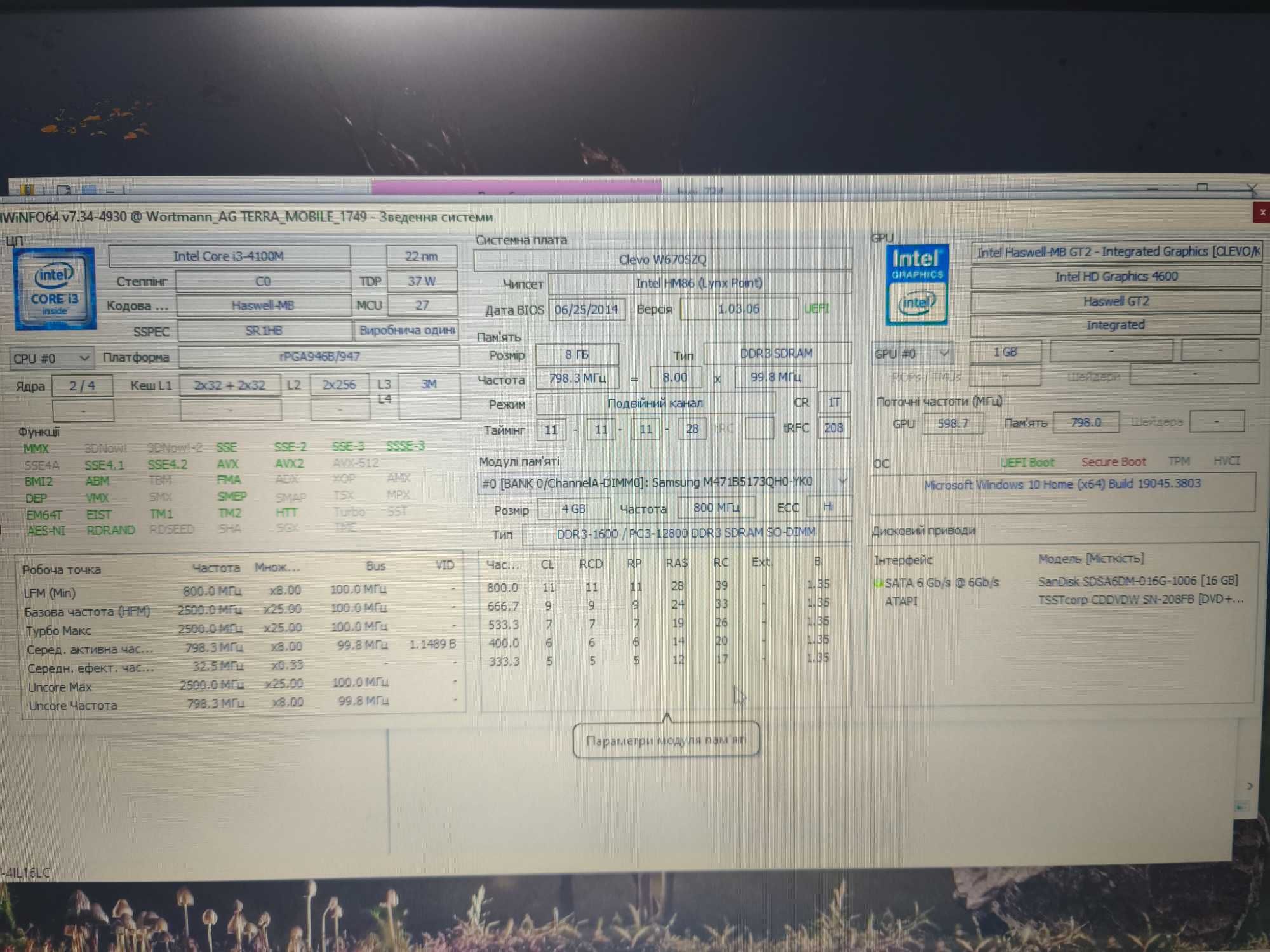Click the Intel Core i3 processor logo

55,289
